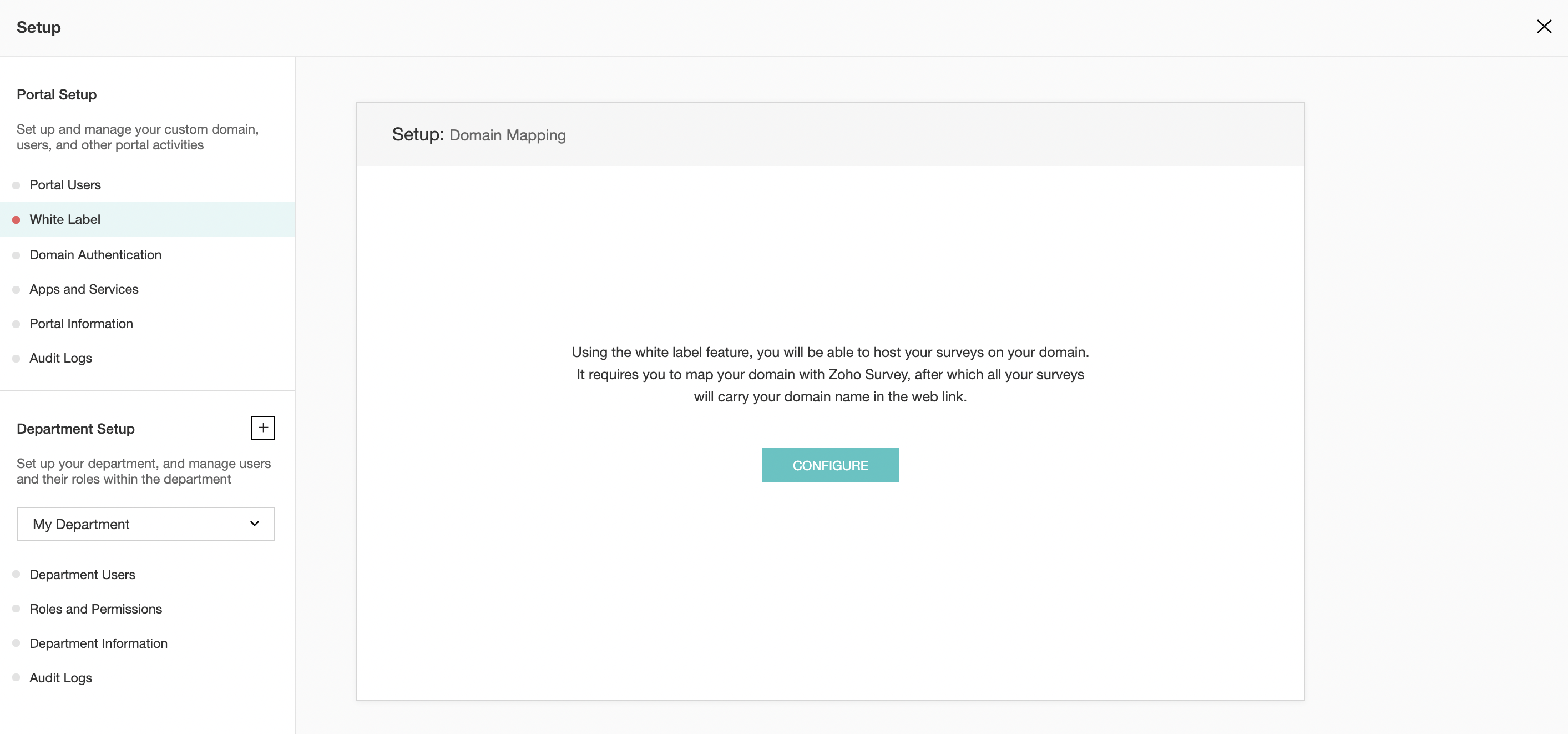Click the red dot beside White Label
The width and height of the screenshot is (1568, 734).
pos(17,220)
